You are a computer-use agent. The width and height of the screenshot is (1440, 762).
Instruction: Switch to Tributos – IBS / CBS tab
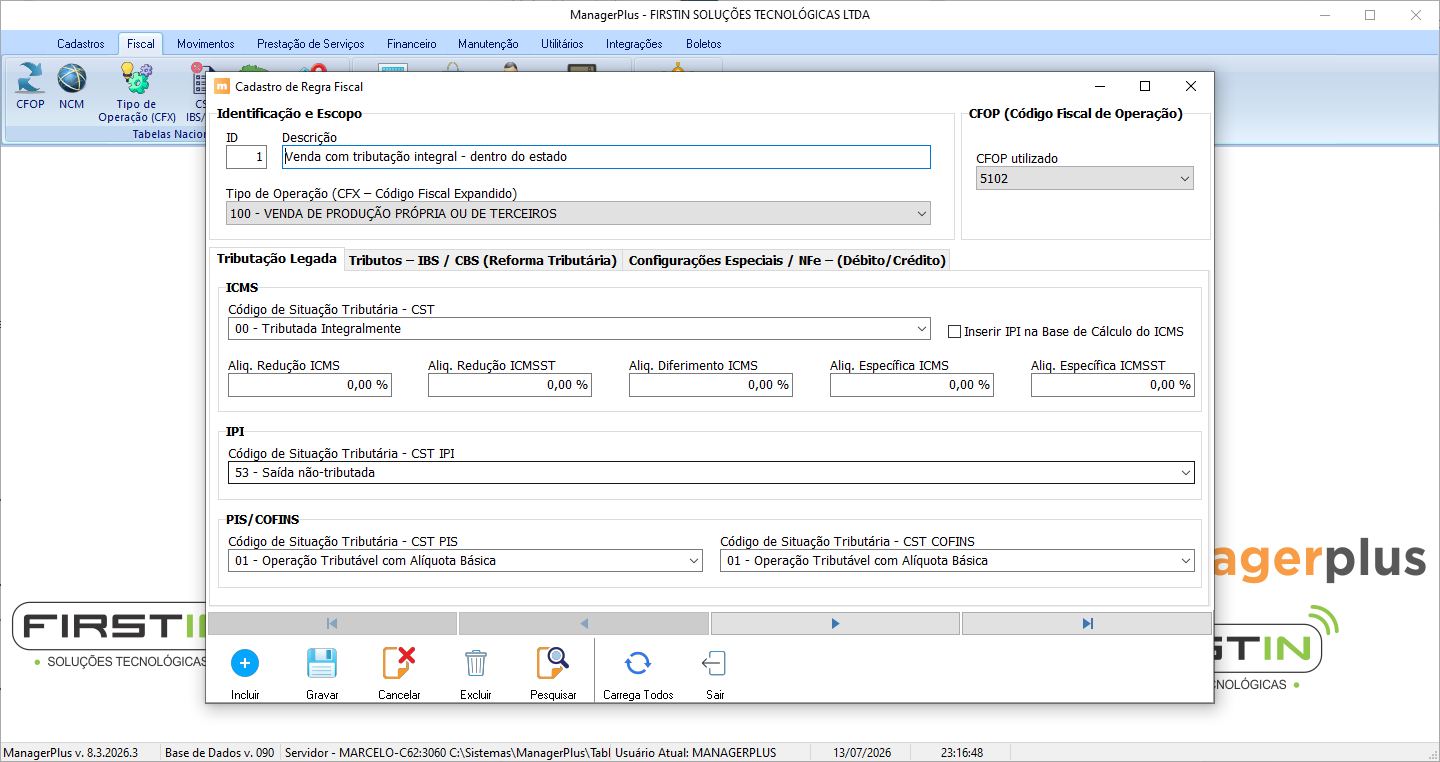point(483,260)
